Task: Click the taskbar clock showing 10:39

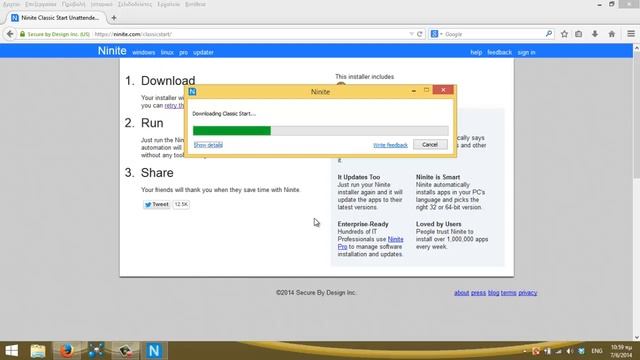Action: click(x=621, y=351)
